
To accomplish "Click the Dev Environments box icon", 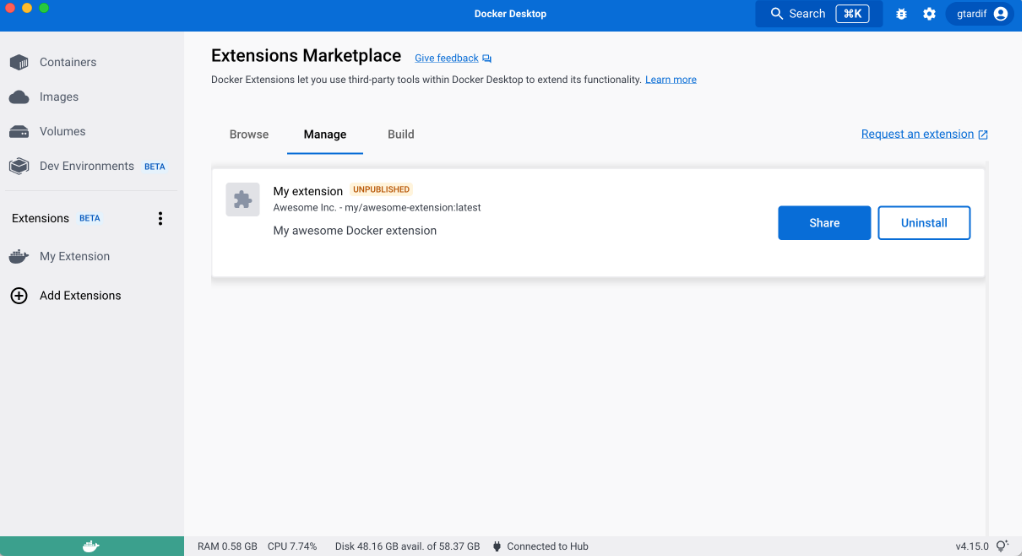I will [19, 166].
